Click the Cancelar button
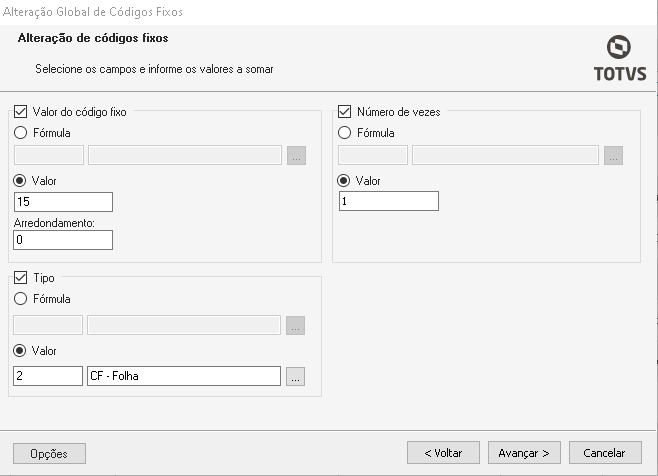The width and height of the screenshot is (658, 476). coord(605,452)
